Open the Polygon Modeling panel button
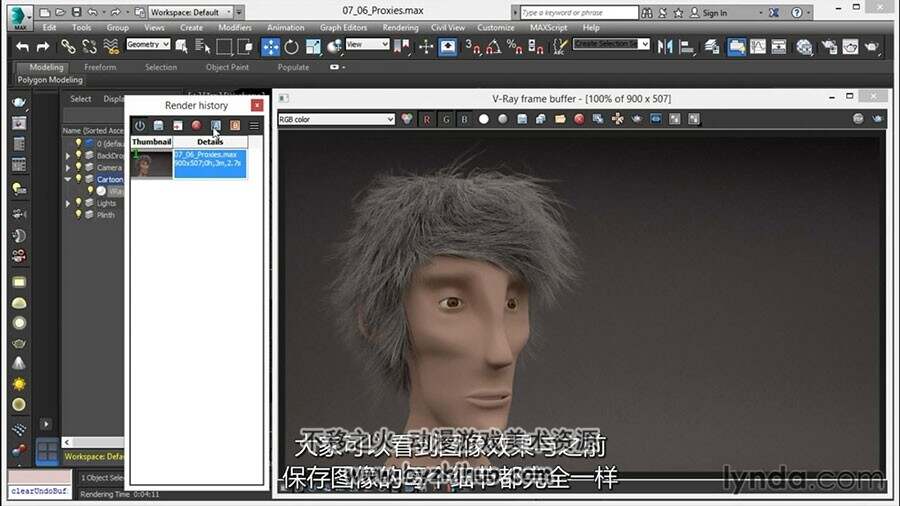Image resolution: width=900 pixels, height=506 pixels. 50,80
